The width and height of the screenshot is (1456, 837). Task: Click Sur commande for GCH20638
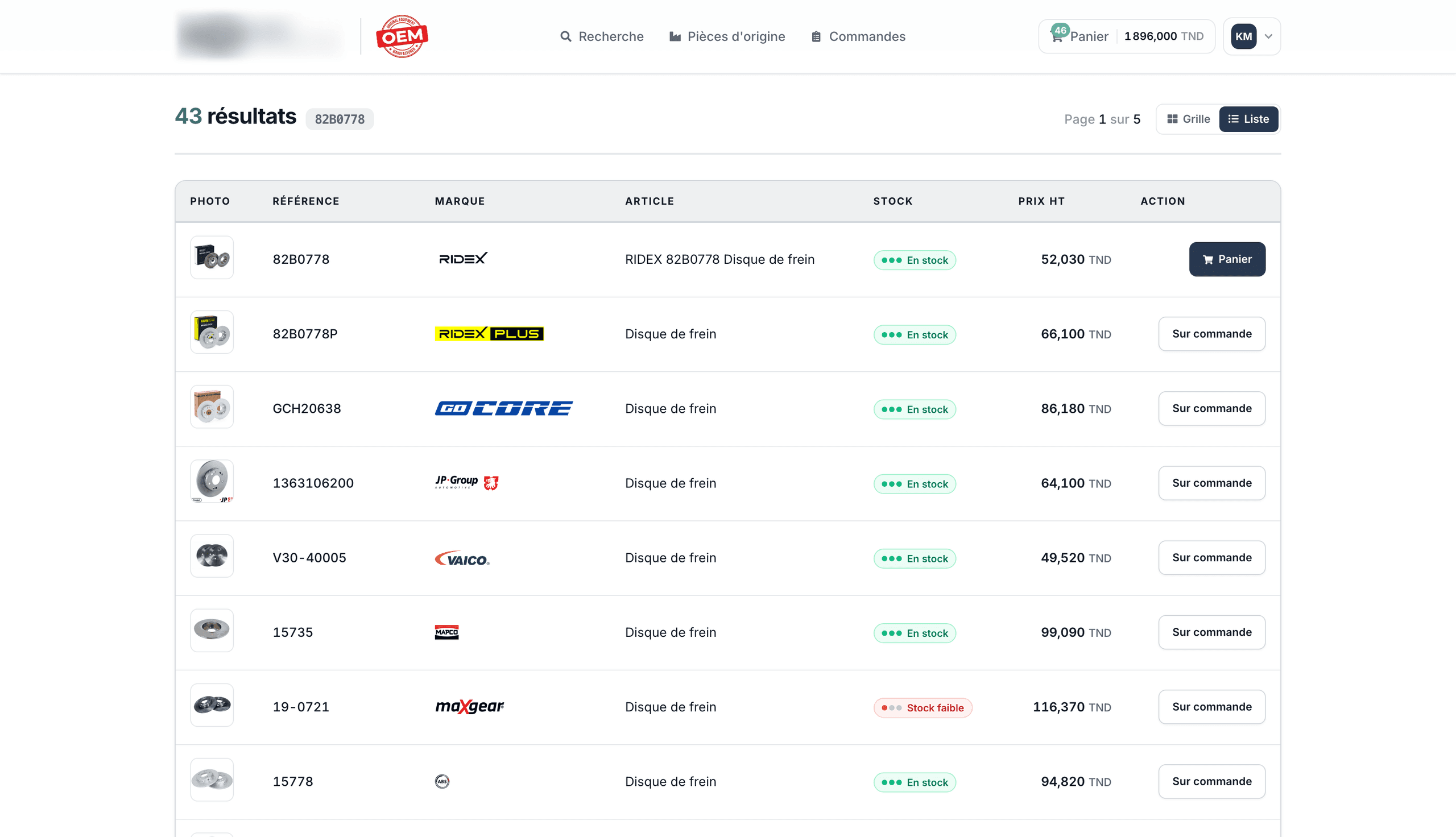pos(1211,409)
